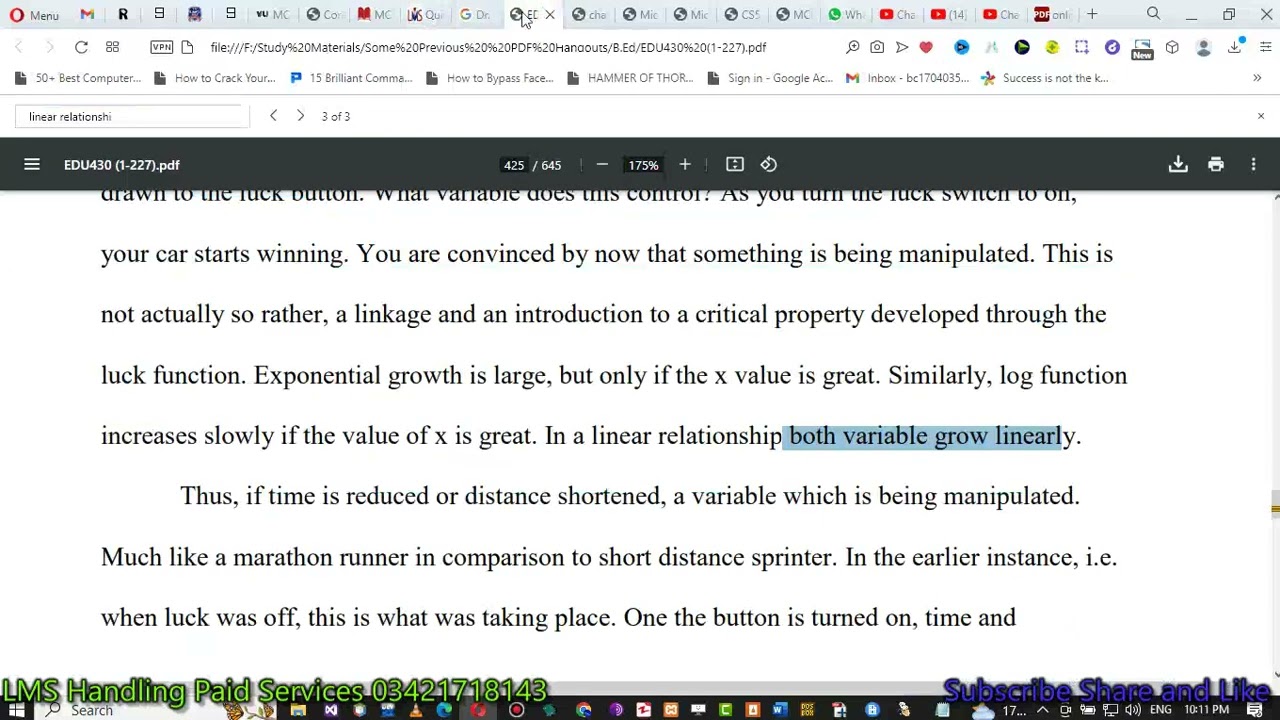This screenshot has height=720, width=1280.
Task: Click the zoom in plus button
Action: 685,165
